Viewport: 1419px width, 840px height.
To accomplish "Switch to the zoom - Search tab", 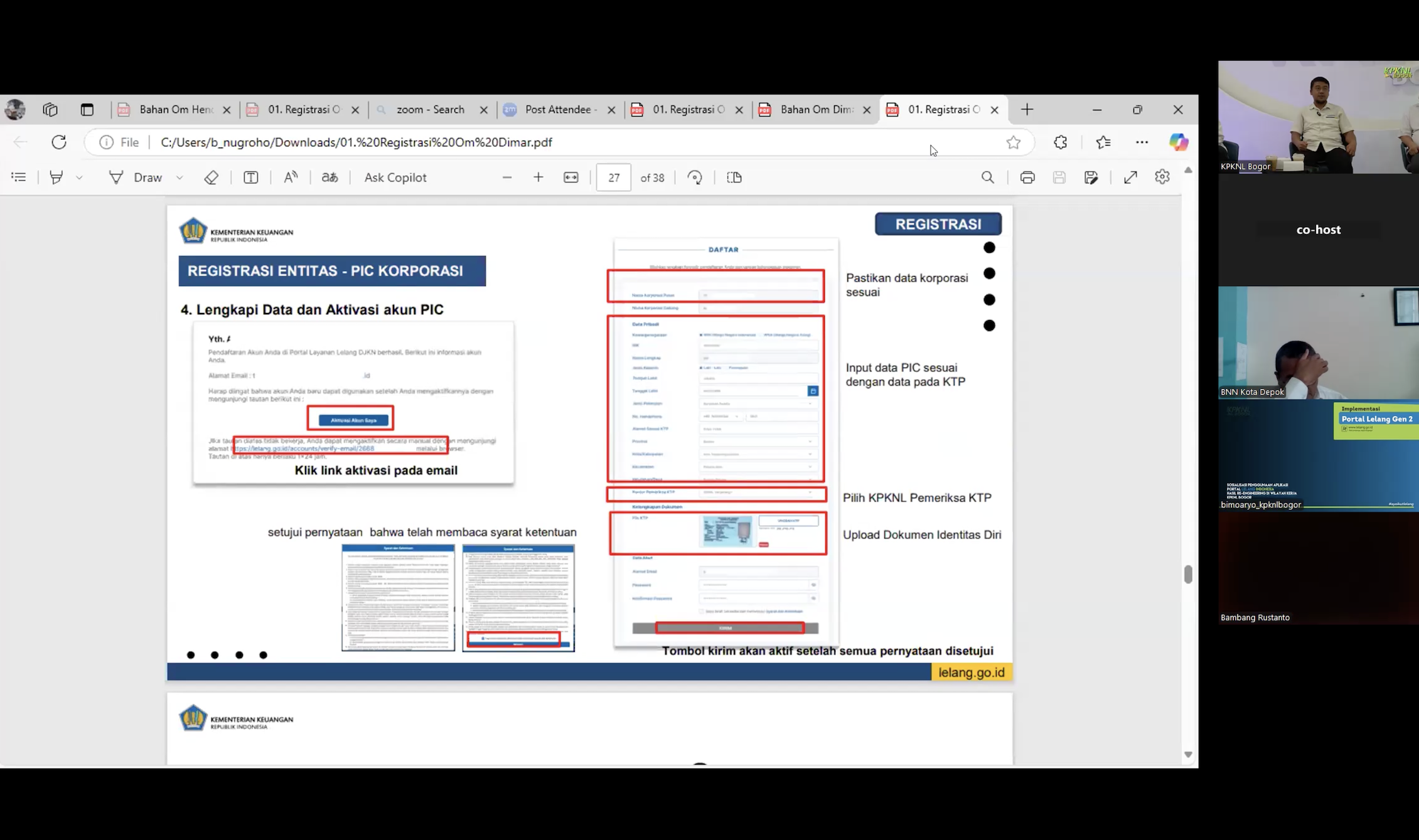I will tap(432, 110).
